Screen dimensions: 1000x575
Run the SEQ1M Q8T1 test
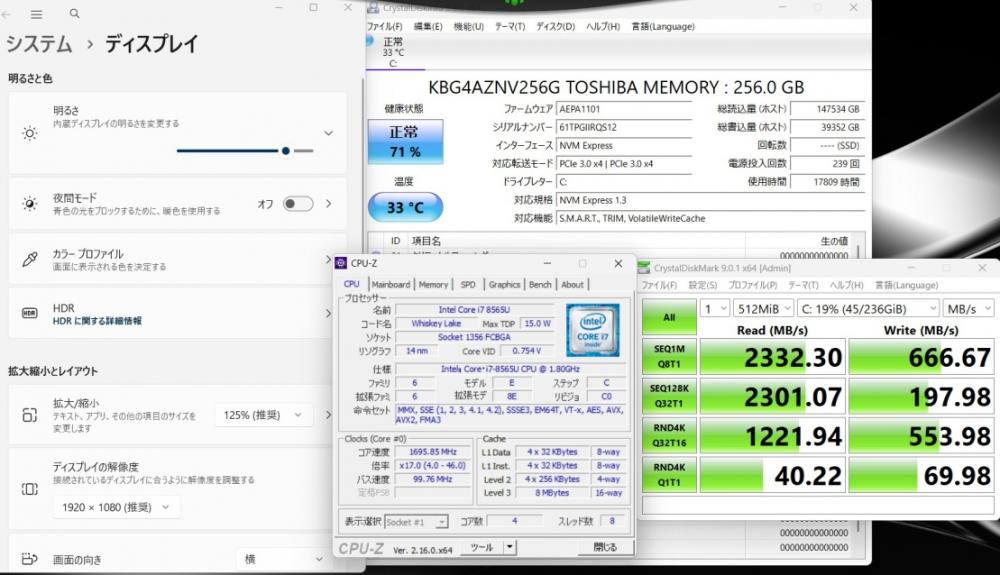click(669, 356)
